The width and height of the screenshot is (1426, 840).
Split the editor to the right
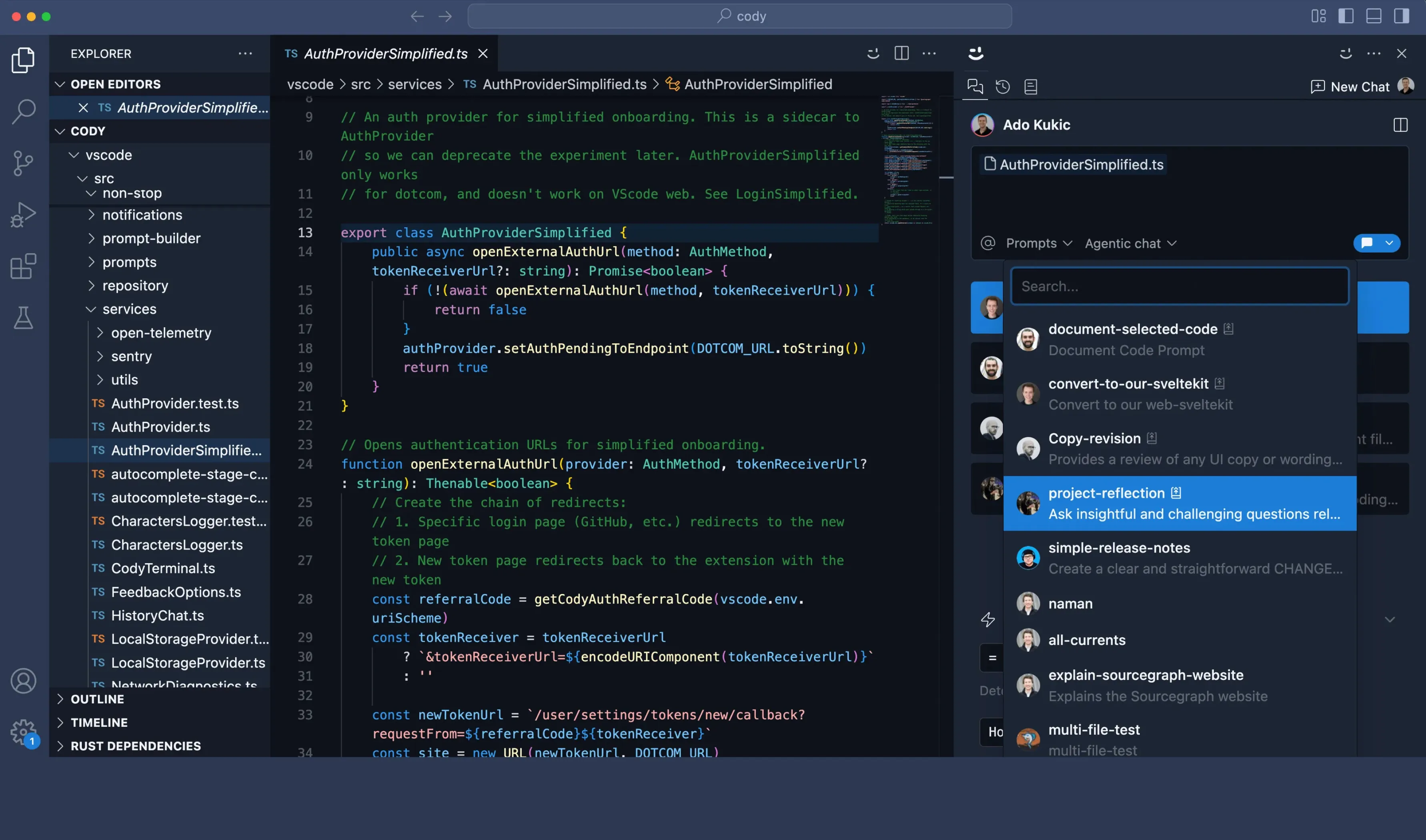click(x=901, y=53)
